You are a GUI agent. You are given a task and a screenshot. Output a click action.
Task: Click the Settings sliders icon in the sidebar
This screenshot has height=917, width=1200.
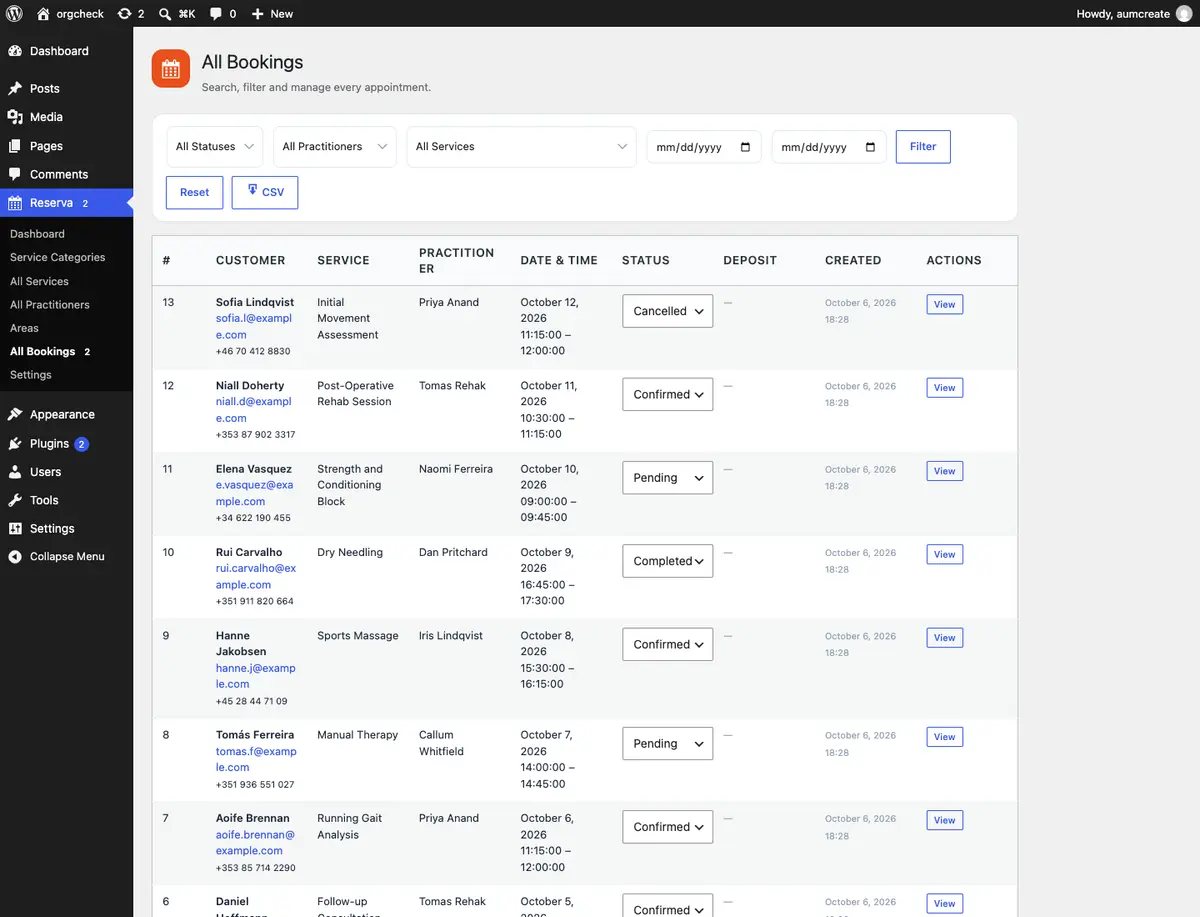pos(15,528)
